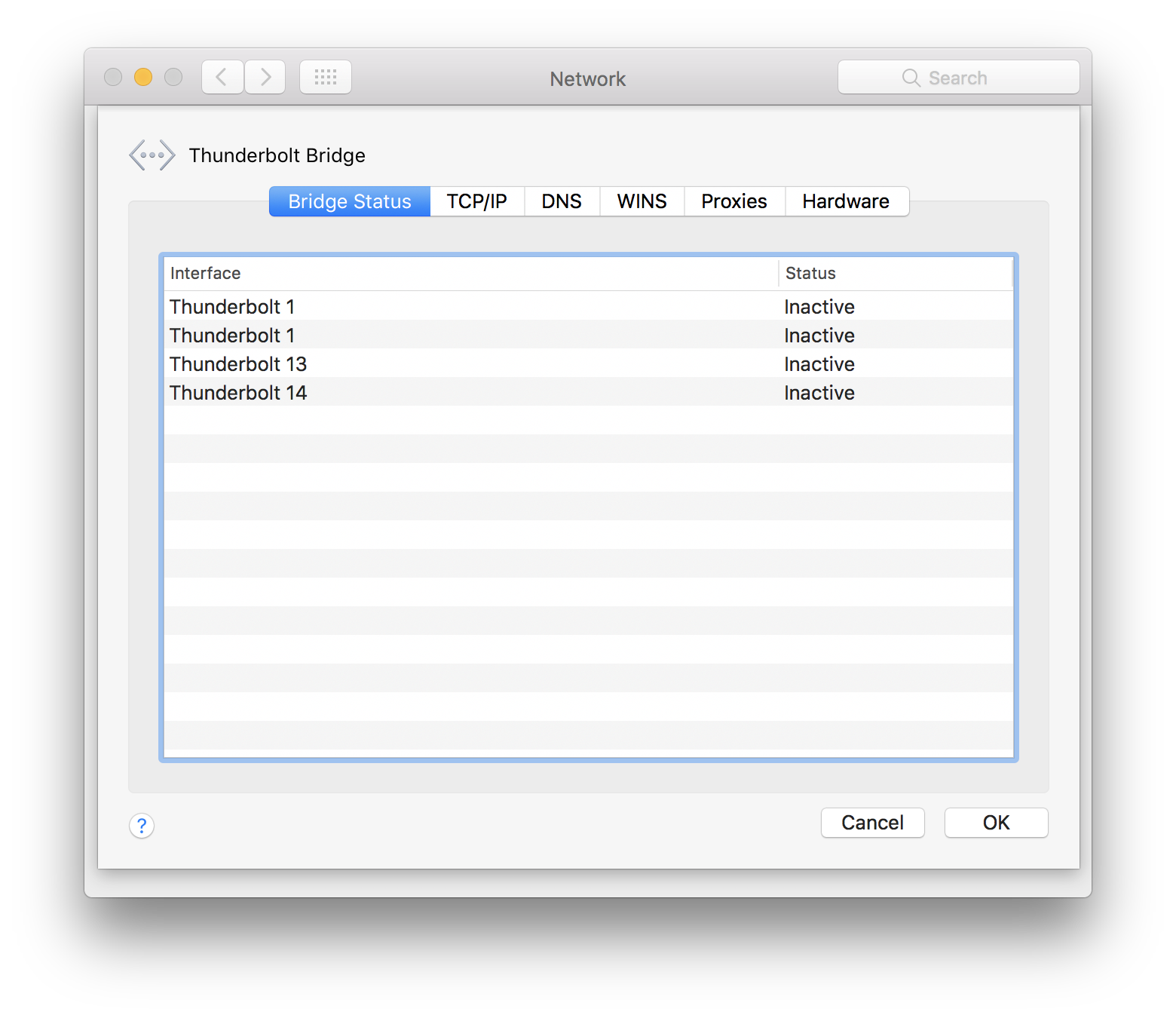
Task: Click the Cancel button
Action: point(873,823)
